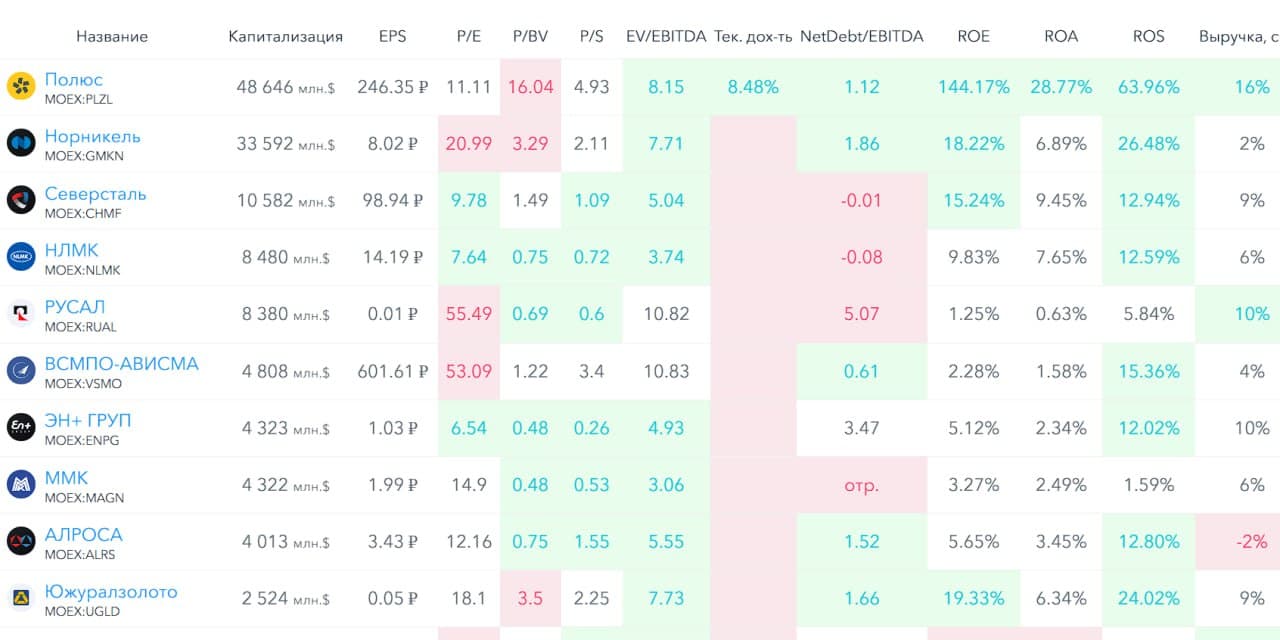This screenshot has width=1280, height=640.
Task: Click the Полюс company logo icon
Action: (21, 86)
